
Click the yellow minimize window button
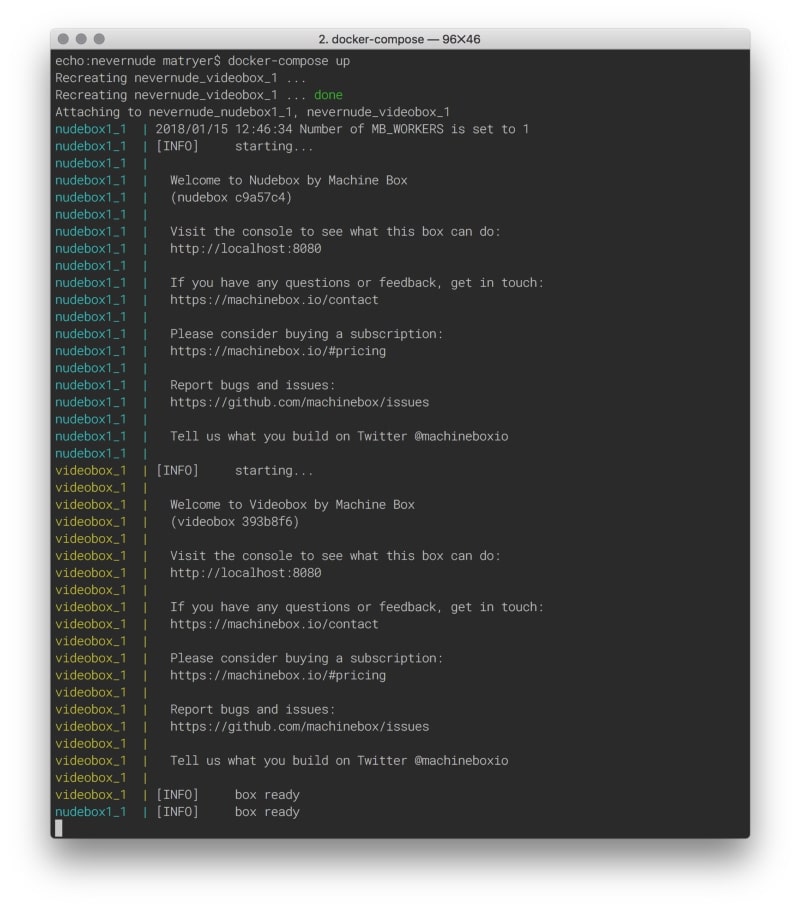tap(81, 39)
